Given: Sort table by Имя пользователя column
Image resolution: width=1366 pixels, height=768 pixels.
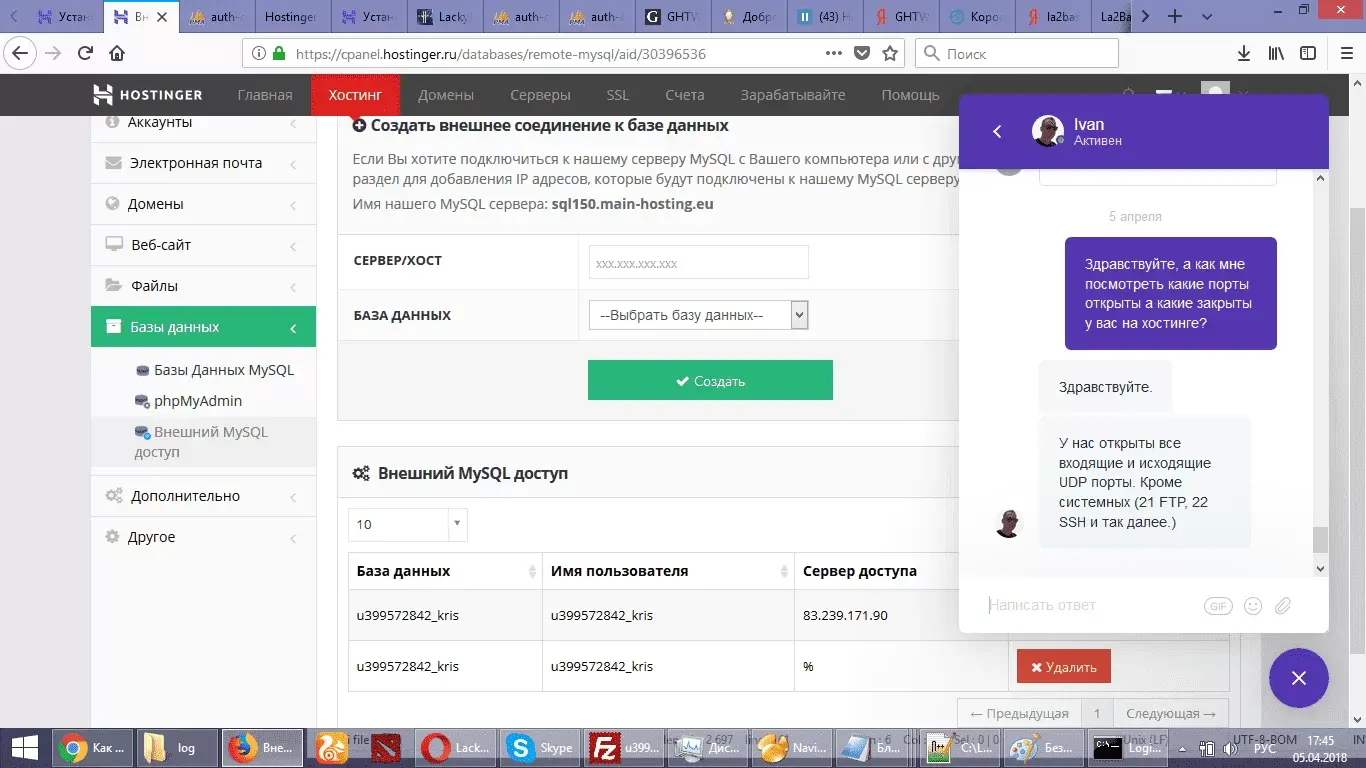Looking at the screenshot, I should [x=668, y=571].
